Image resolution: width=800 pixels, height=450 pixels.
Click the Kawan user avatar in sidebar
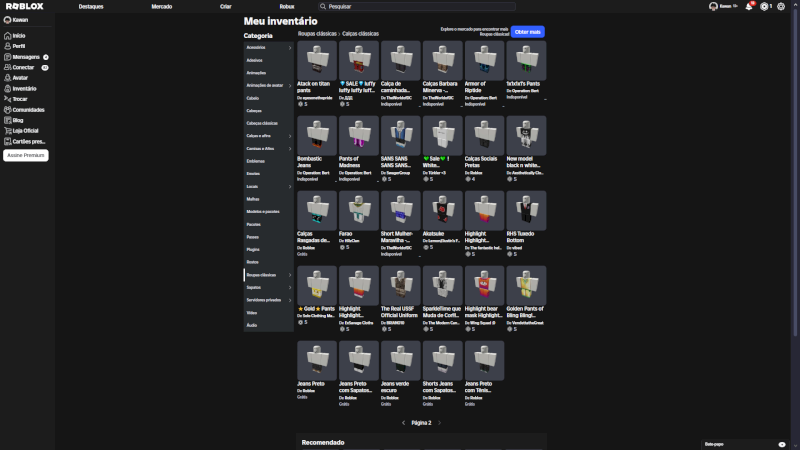pos(8,20)
